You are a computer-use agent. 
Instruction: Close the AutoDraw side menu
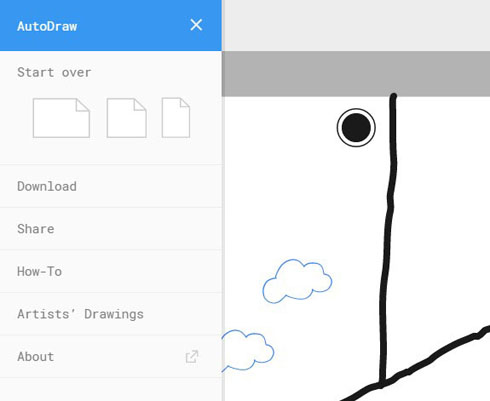pyautogui.click(x=196, y=25)
